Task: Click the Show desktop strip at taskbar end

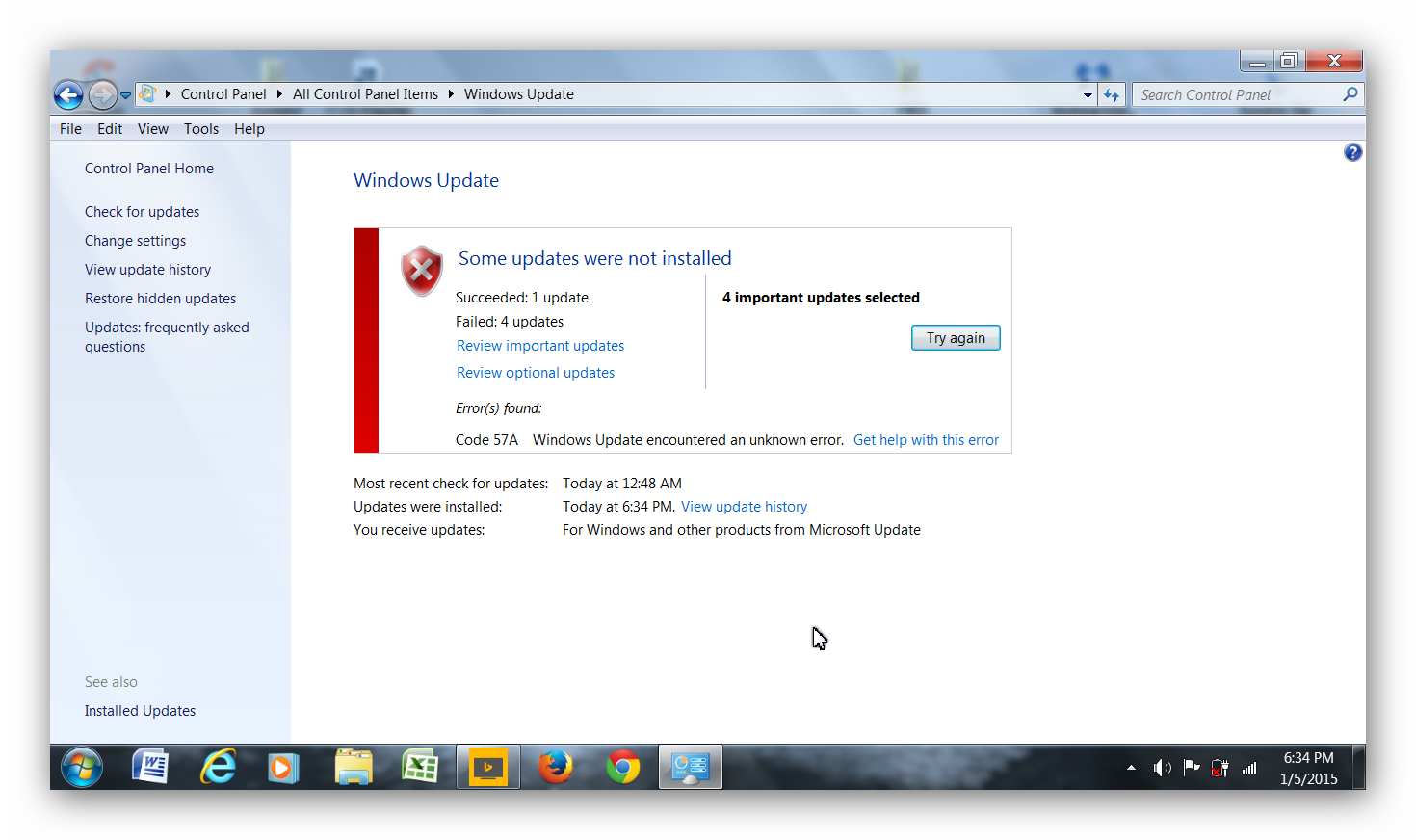Action: (1359, 768)
